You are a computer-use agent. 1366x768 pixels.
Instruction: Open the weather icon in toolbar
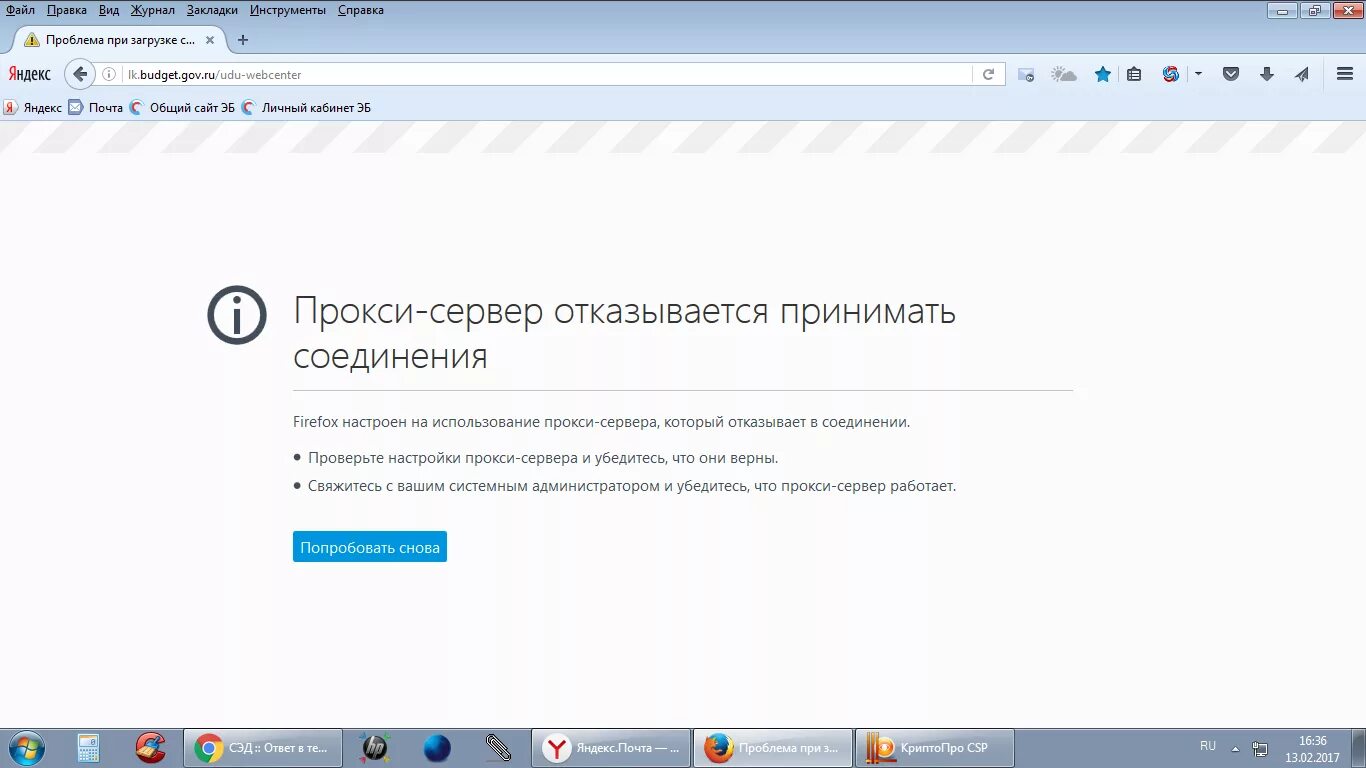point(1064,74)
